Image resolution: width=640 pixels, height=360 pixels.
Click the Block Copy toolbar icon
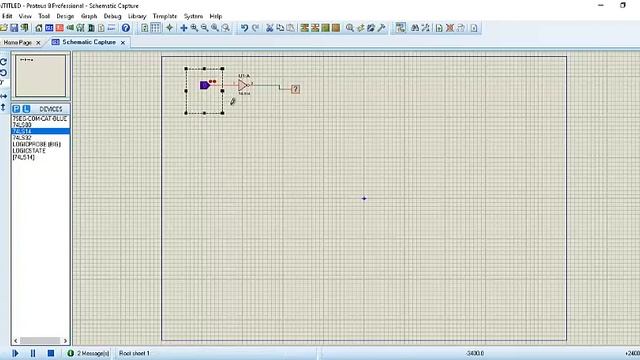[304, 28]
